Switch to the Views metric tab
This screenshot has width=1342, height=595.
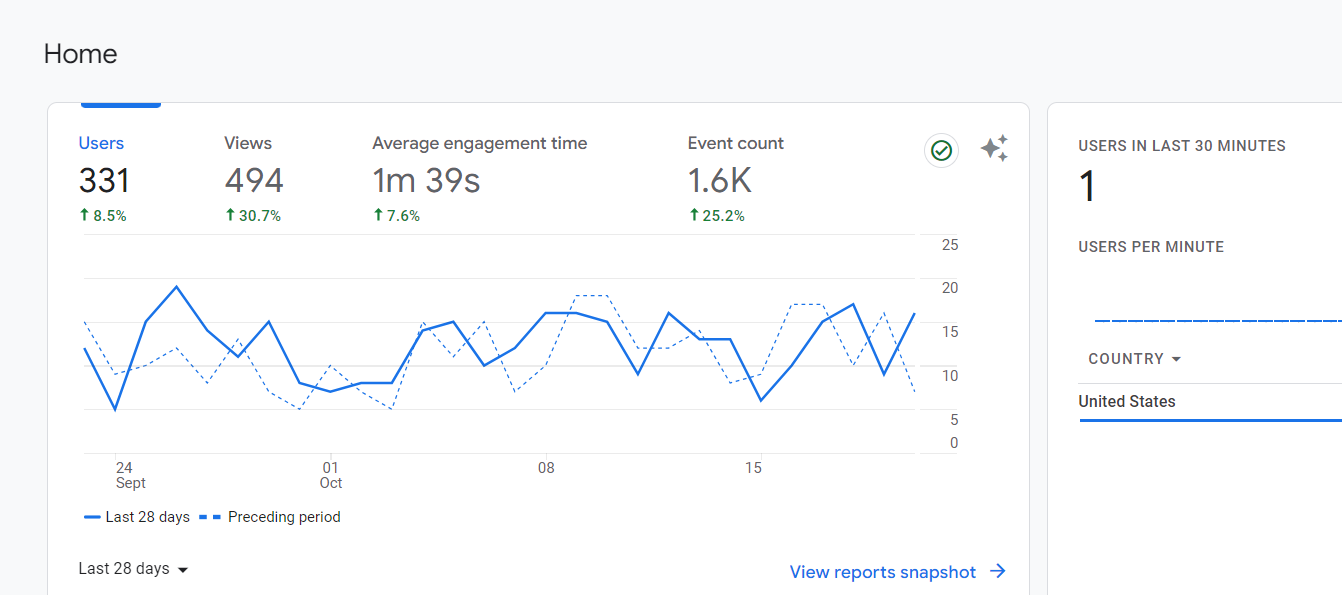254,179
